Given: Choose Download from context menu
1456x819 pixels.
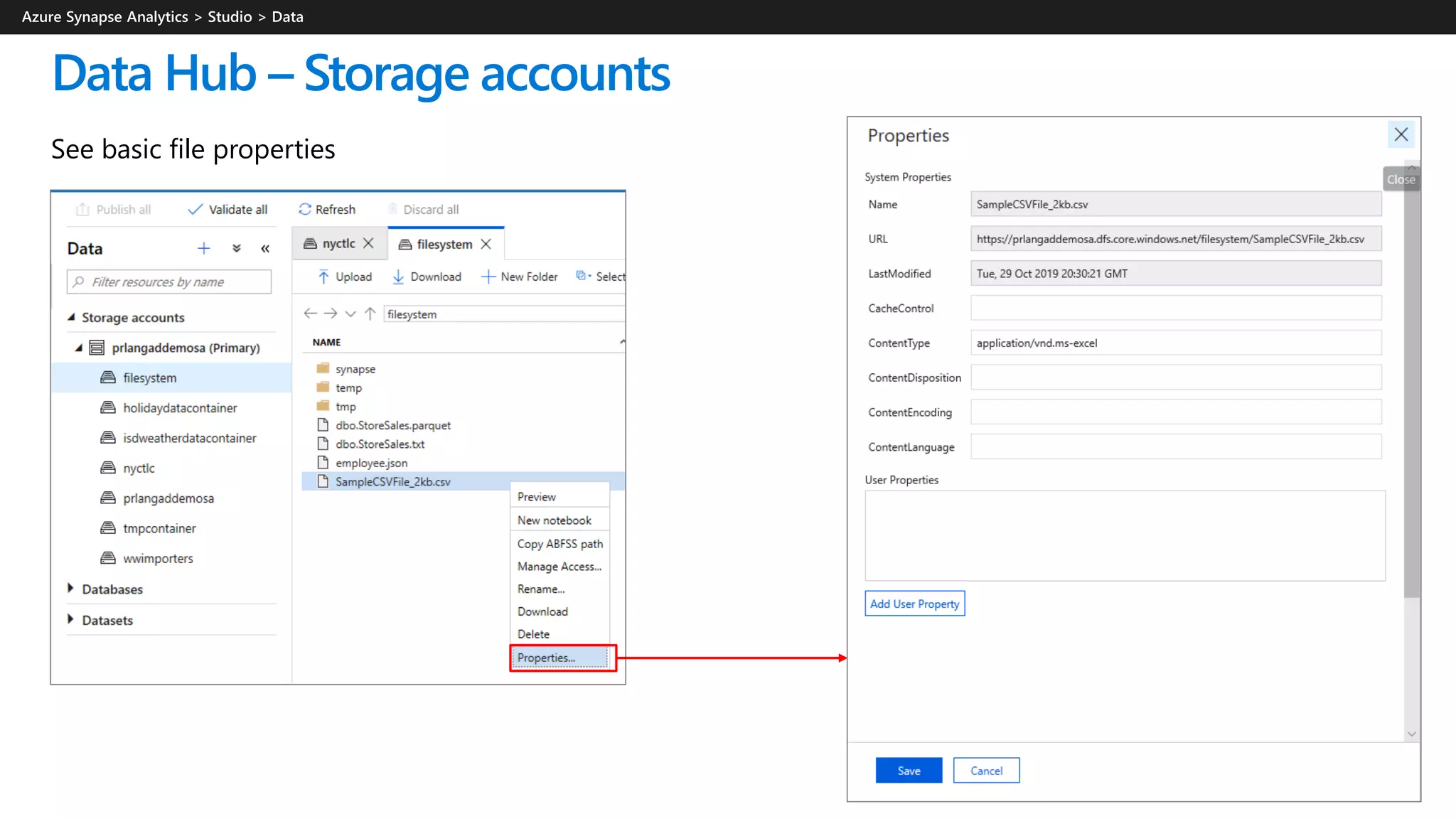Looking at the screenshot, I should pyautogui.click(x=560, y=611).
